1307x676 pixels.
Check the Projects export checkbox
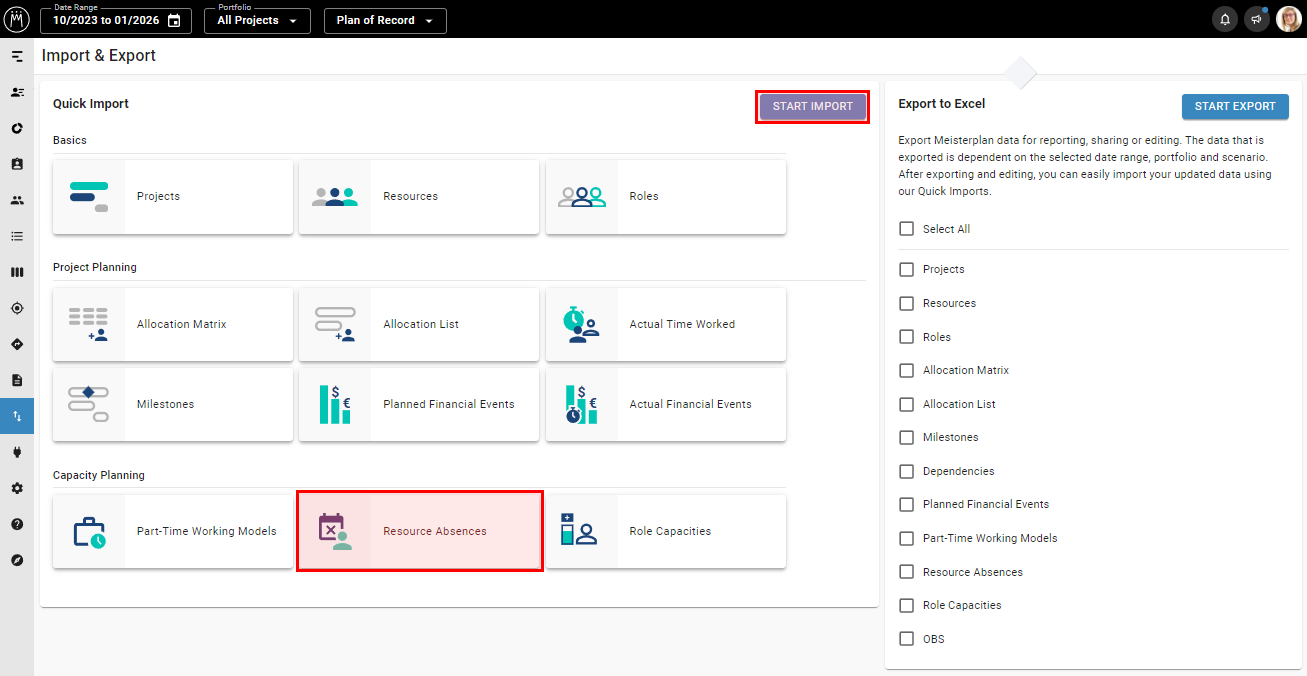pyautogui.click(x=907, y=269)
